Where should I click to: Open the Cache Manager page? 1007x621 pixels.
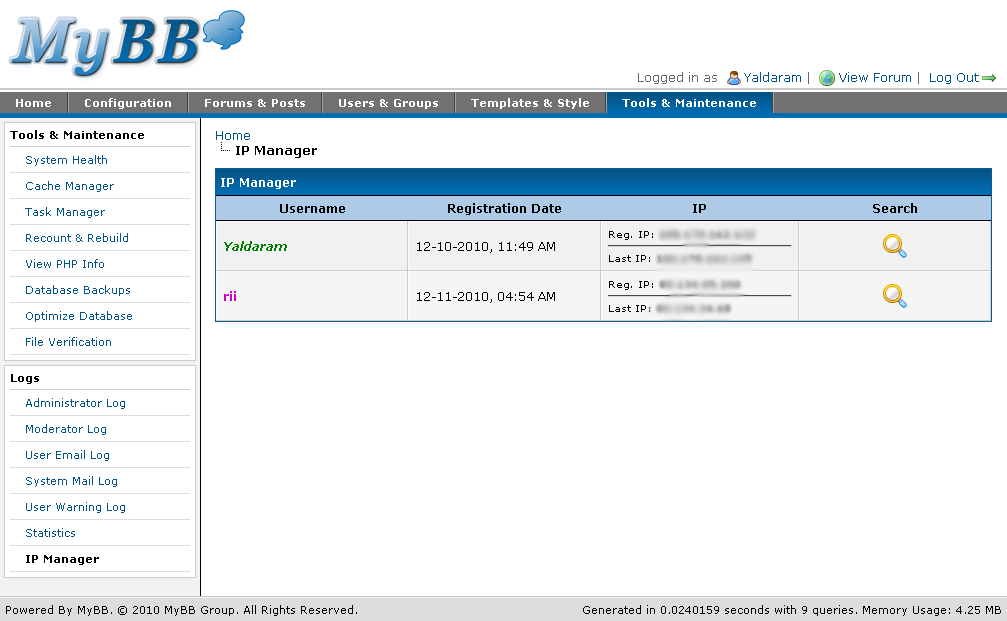(69, 186)
